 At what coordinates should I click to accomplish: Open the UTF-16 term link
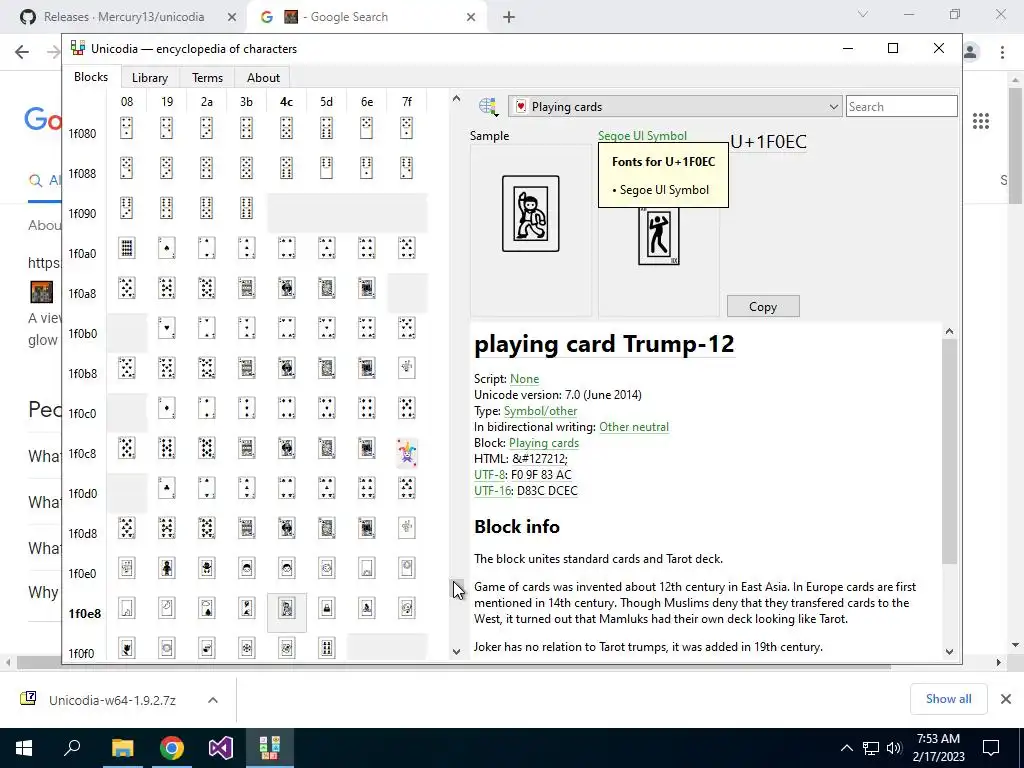tap(493, 490)
